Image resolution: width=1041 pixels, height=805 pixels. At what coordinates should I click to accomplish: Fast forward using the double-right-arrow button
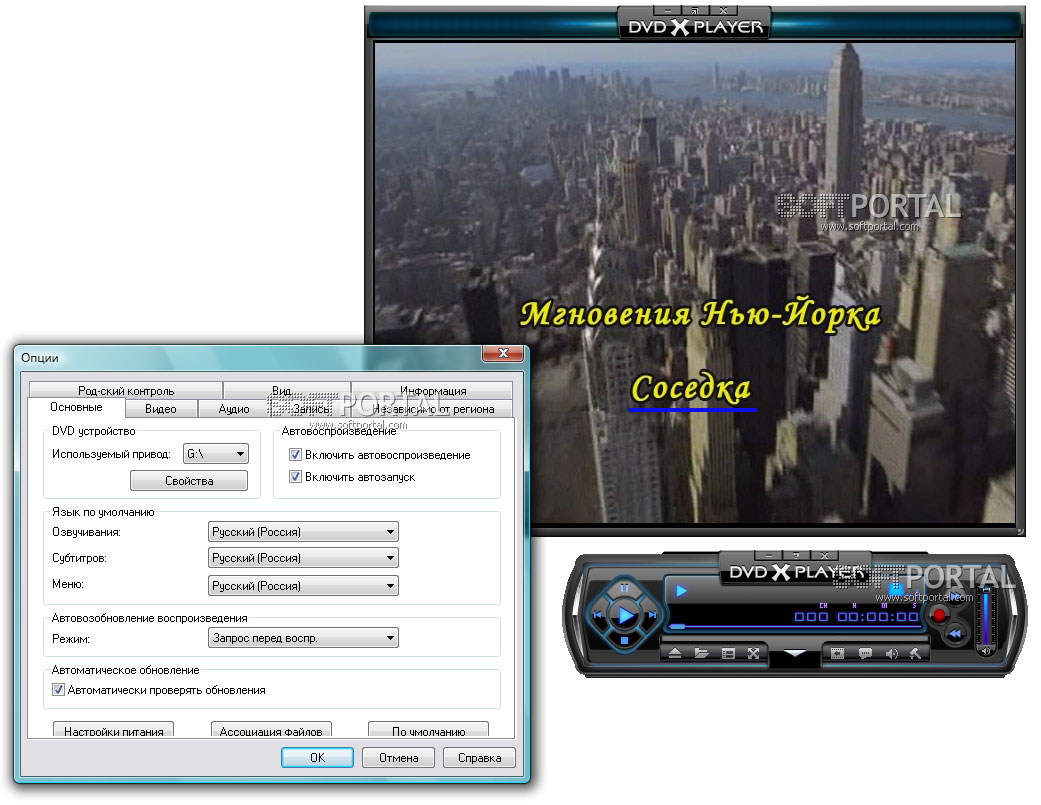coord(955,595)
